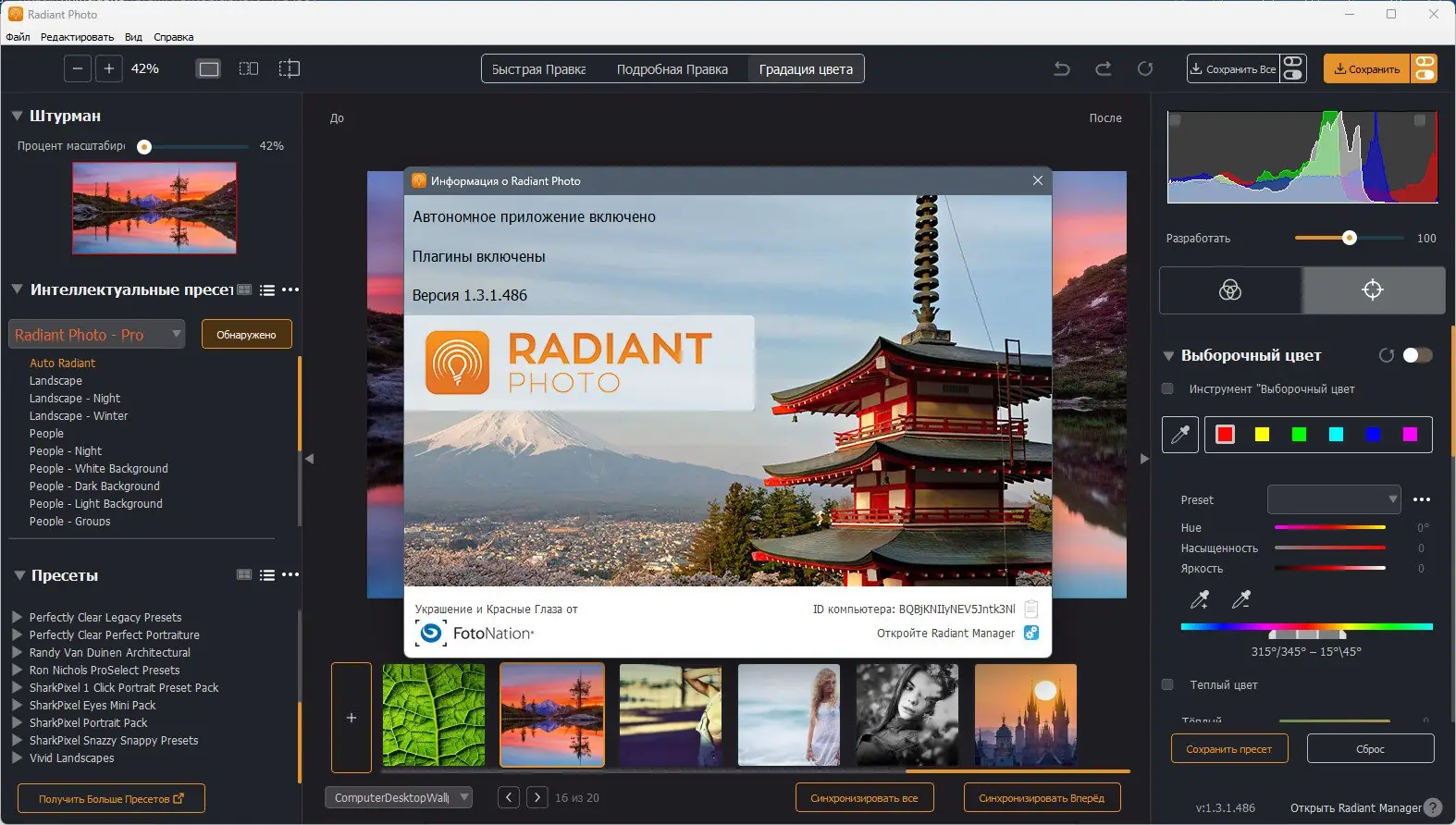Switch to single image view
1456x825 pixels.
point(209,68)
